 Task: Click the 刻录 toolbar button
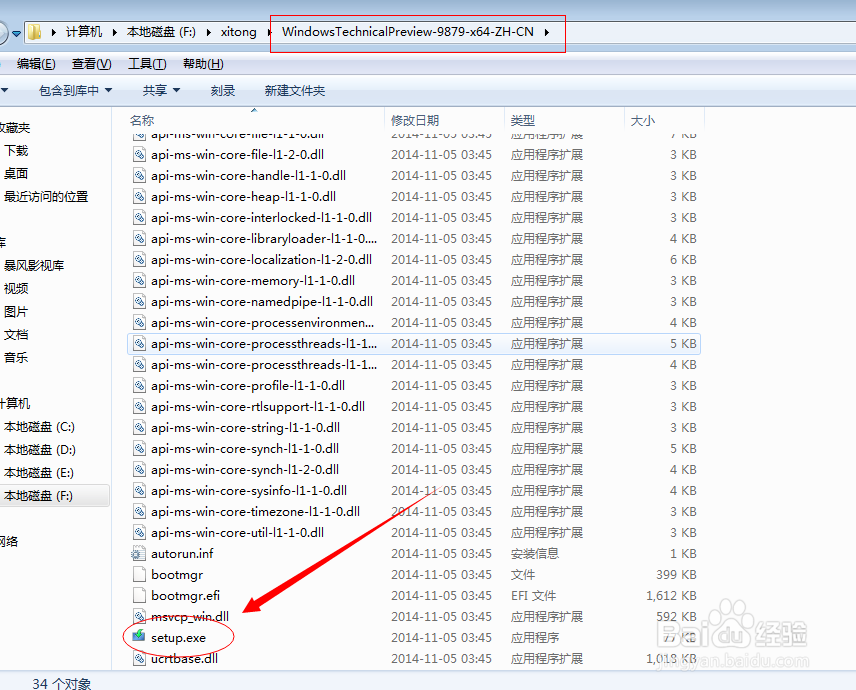click(223, 91)
